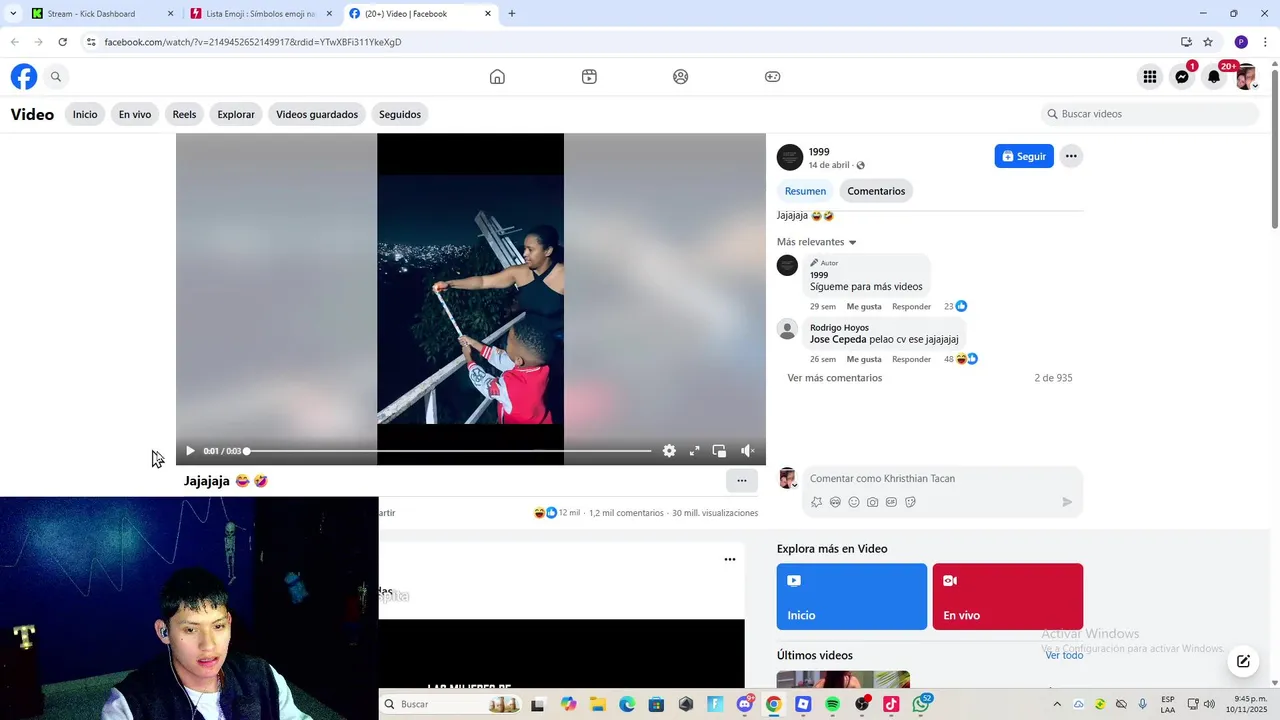The height and width of the screenshot is (720, 1280).
Task: Open TikTok from the taskbar
Action: pyautogui.click(x=891, y=704)
